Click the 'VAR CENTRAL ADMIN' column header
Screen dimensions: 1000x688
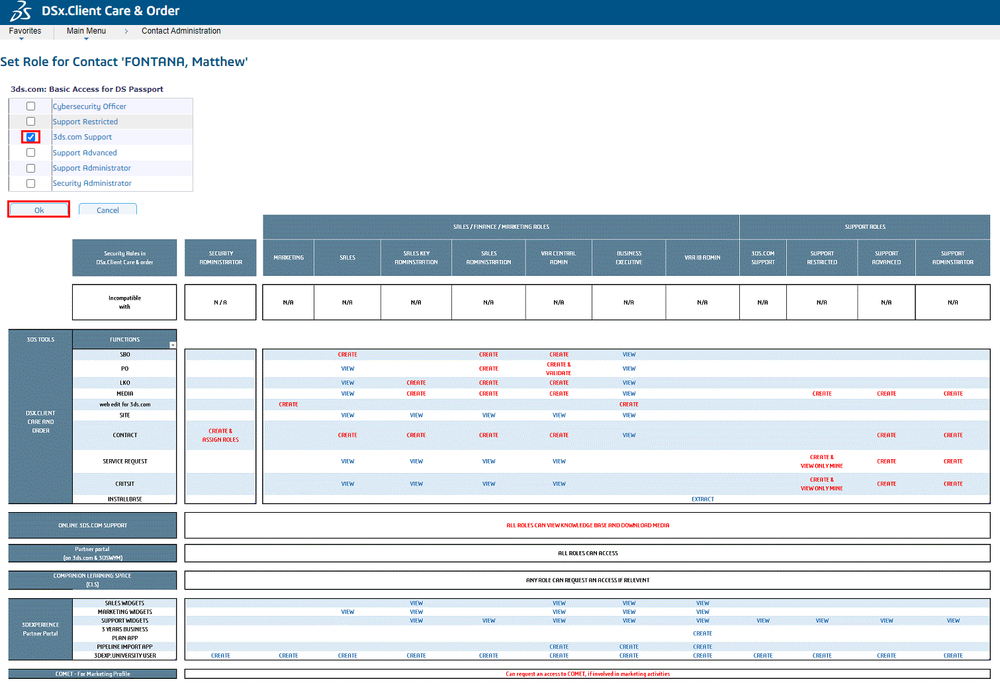point(559,258)
